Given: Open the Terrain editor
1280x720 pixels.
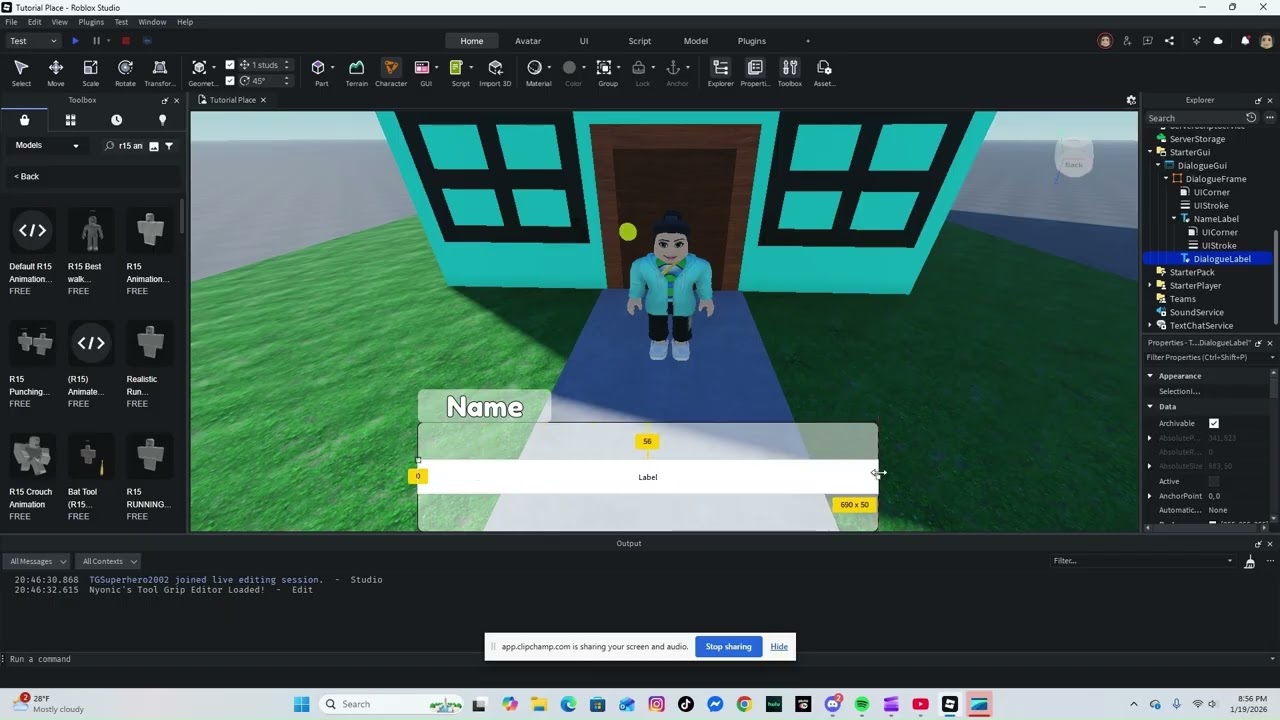Looking at the screenshot, I should click(356, 72).
